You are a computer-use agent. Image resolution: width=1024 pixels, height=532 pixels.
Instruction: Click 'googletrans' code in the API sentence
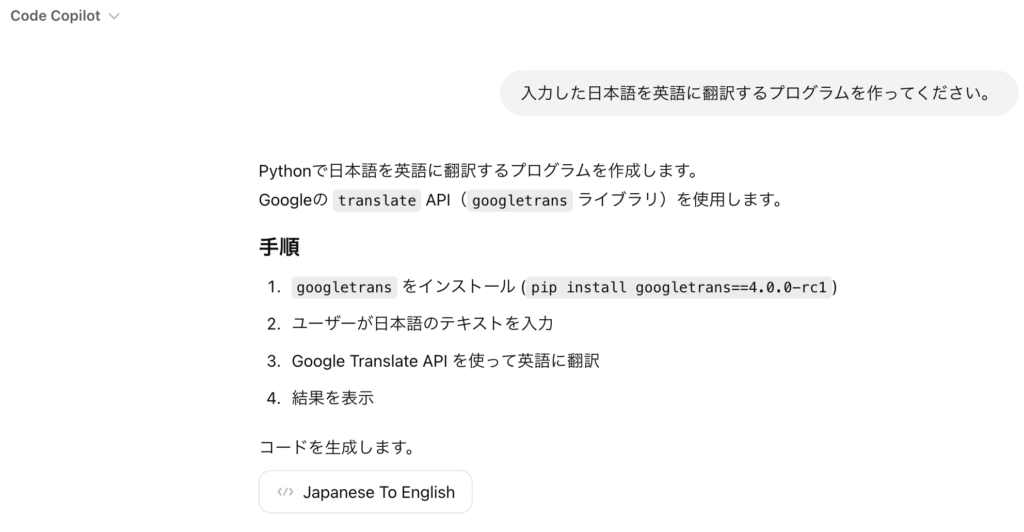point(519,200)
